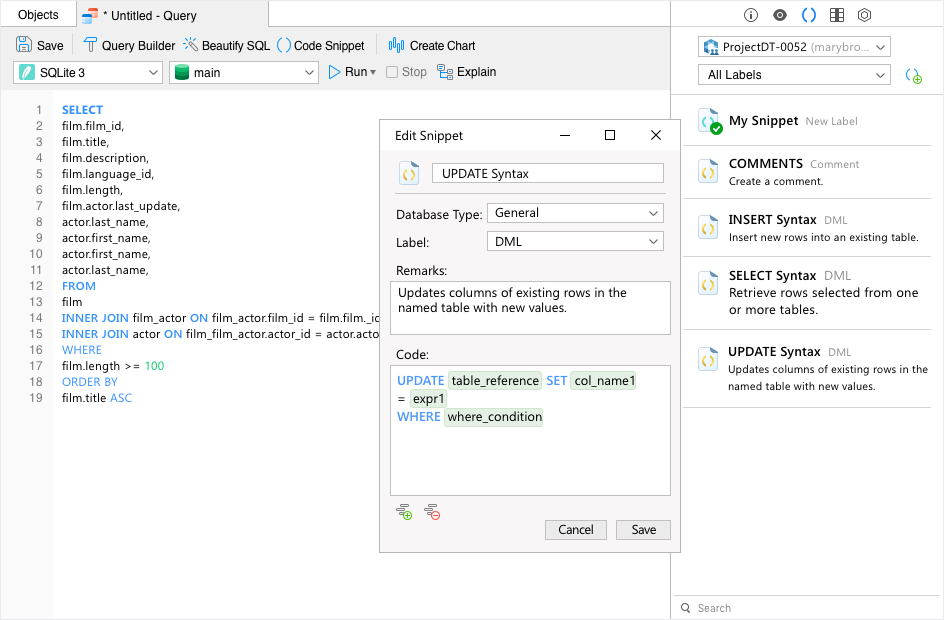Screen dimensions: 944x620
Task: Click ORDER BY on line 18
Action: tap(90, 382)
